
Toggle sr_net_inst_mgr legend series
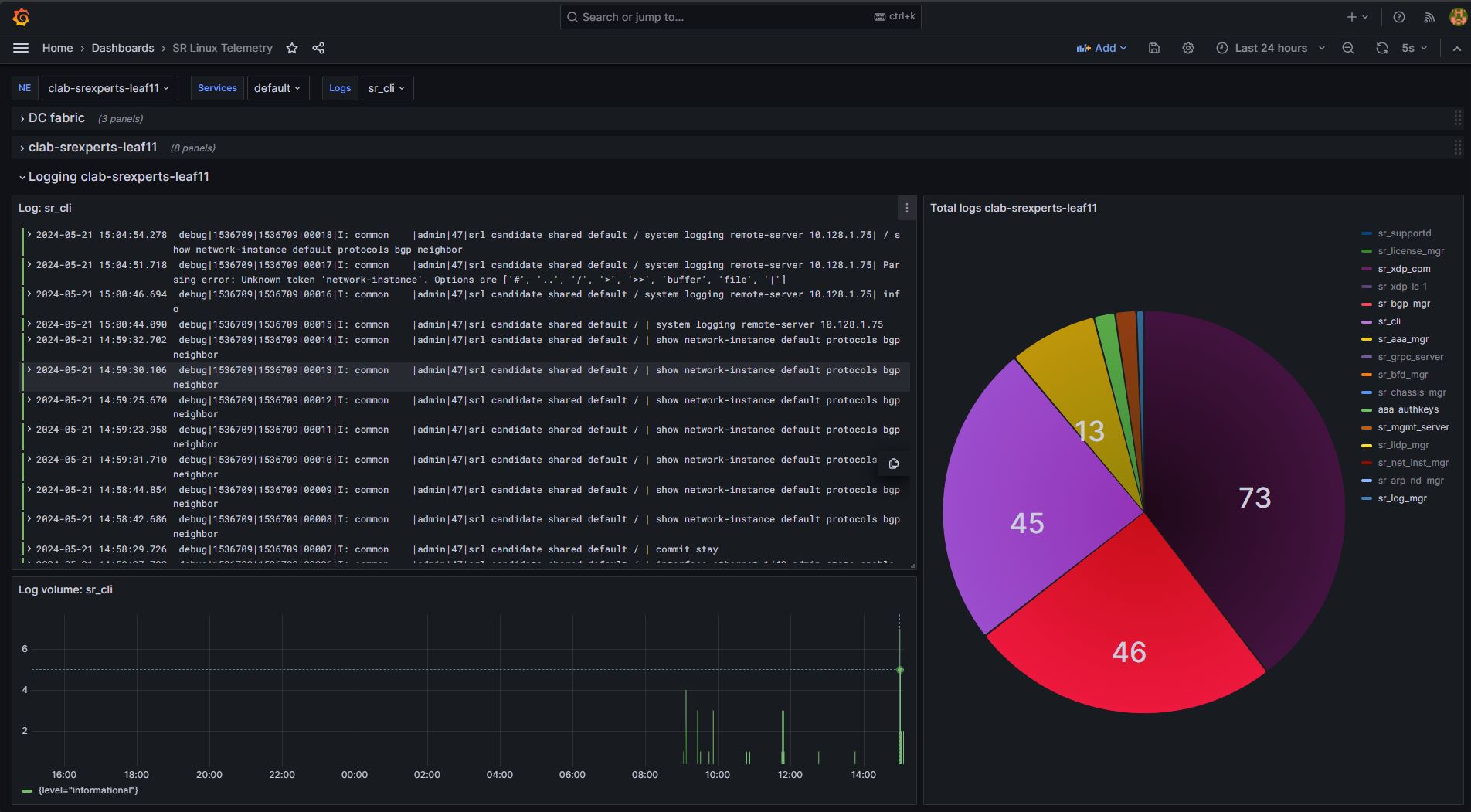point(1413,463)
